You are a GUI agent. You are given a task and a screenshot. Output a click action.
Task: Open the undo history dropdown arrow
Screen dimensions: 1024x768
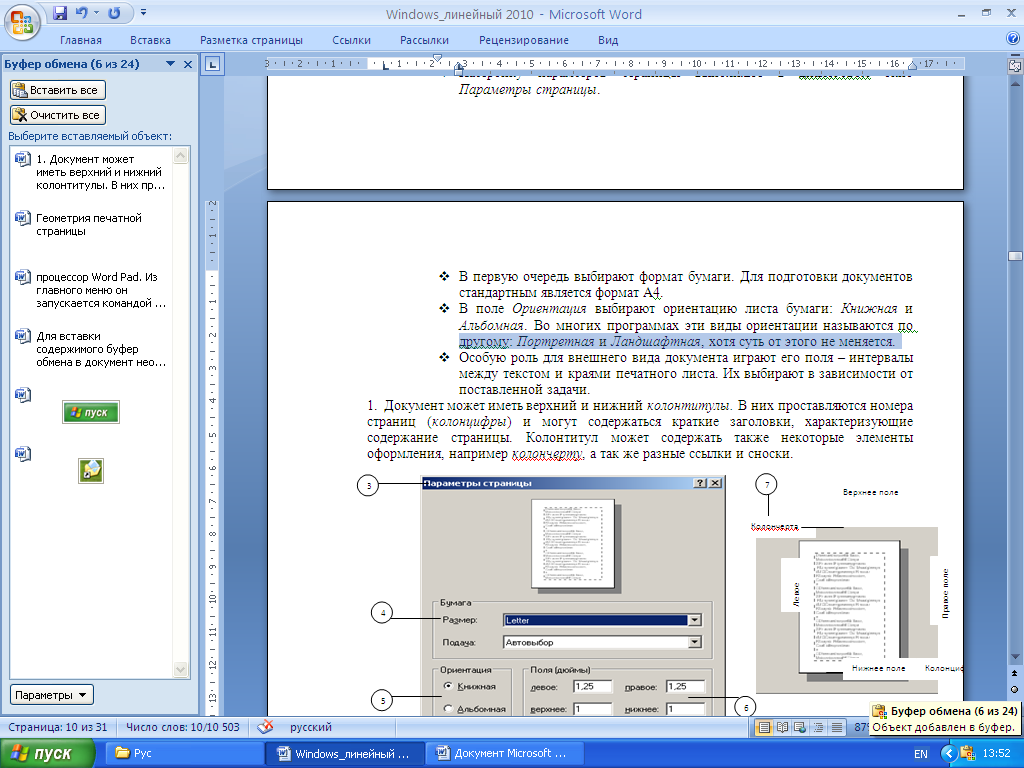tap(97, 13)
